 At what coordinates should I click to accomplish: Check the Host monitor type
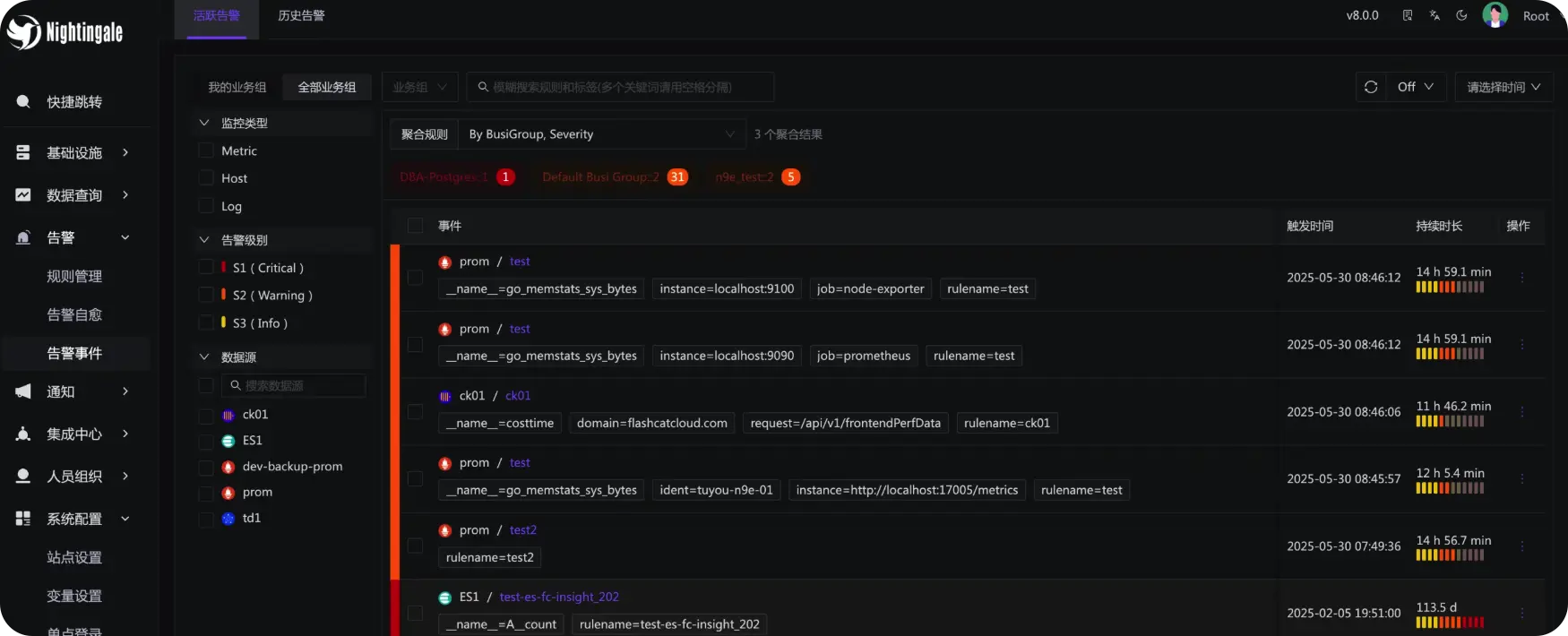tap(205, 178)
